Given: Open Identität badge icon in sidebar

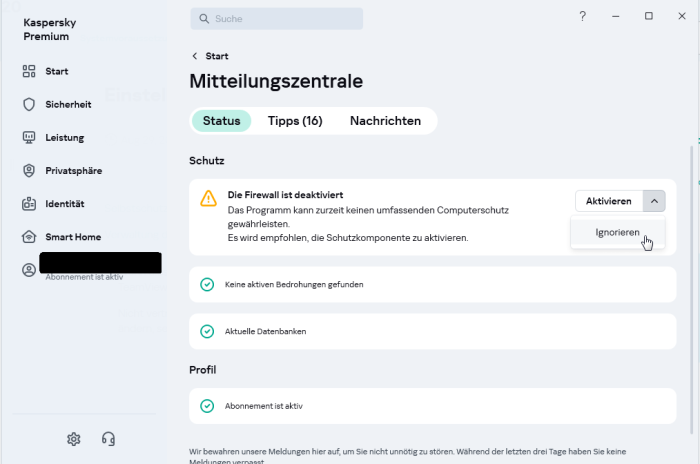Looking at the screenshot, I should click(x=29, y=204).
